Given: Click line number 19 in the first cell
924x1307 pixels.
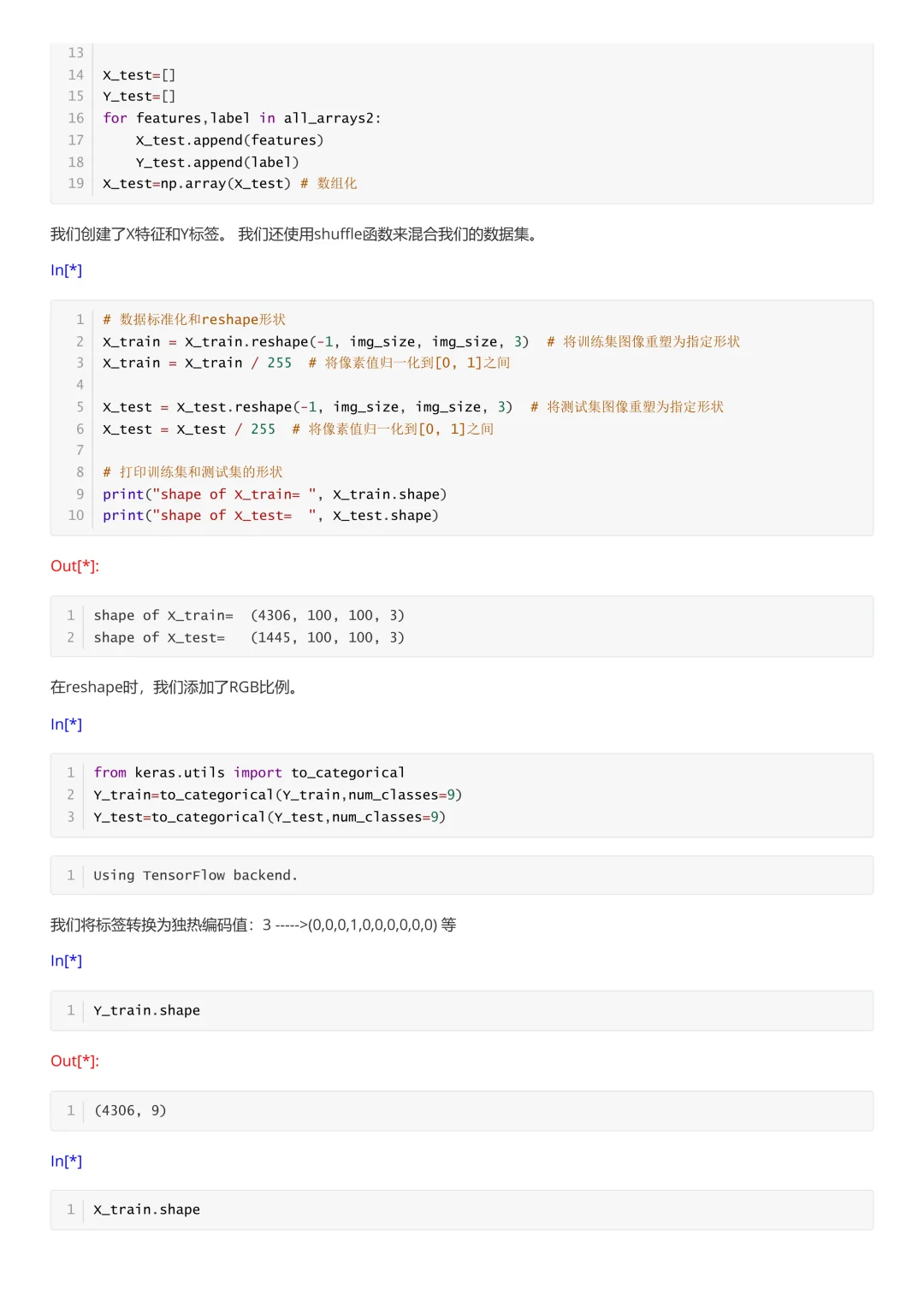Looking at the screenshot, I should [x=76, y=184].
